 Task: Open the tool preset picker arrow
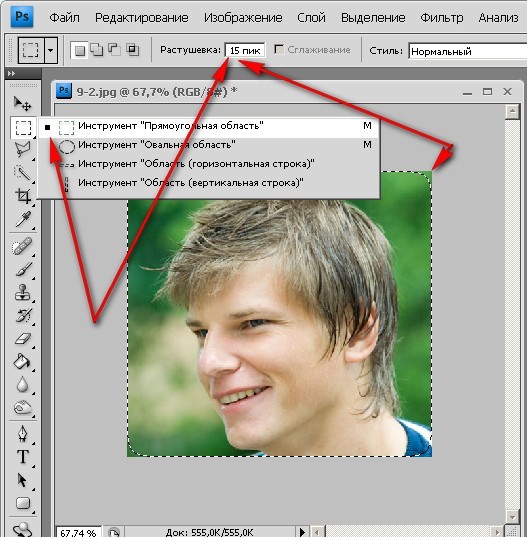click(x=51, y=51)
